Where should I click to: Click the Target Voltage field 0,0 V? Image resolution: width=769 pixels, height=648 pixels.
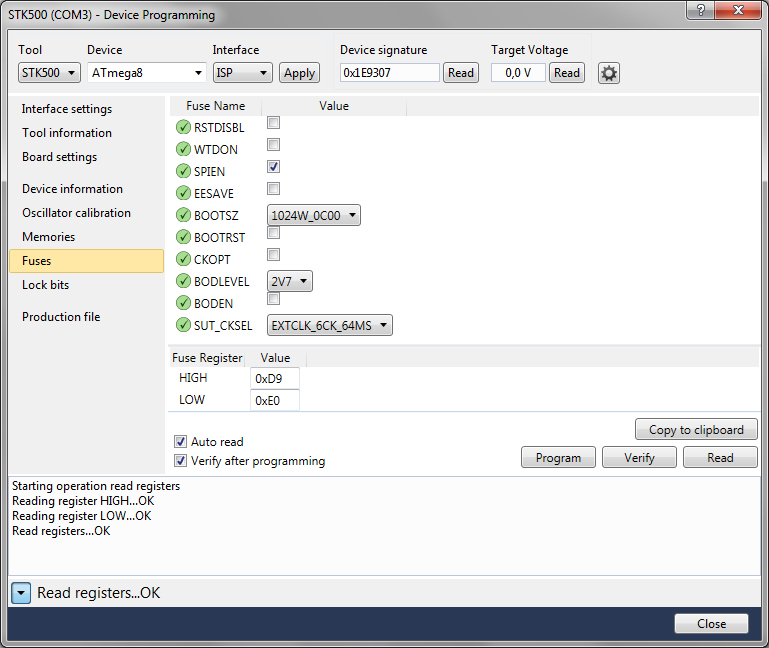click(x=518, y=73)
